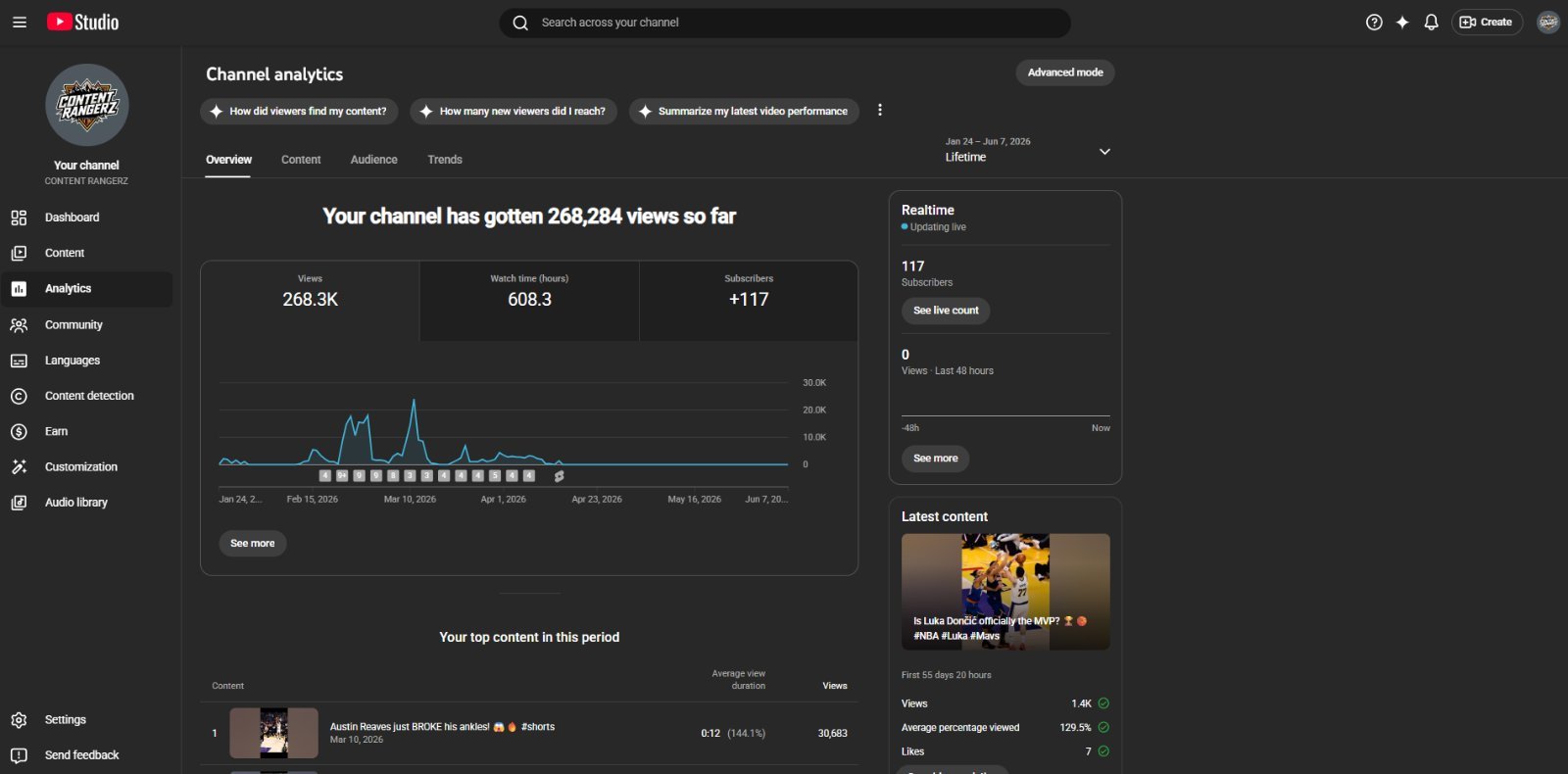Ask 'How did viewers find my content?'
The image size is (1568, 774).
[299, 111]
